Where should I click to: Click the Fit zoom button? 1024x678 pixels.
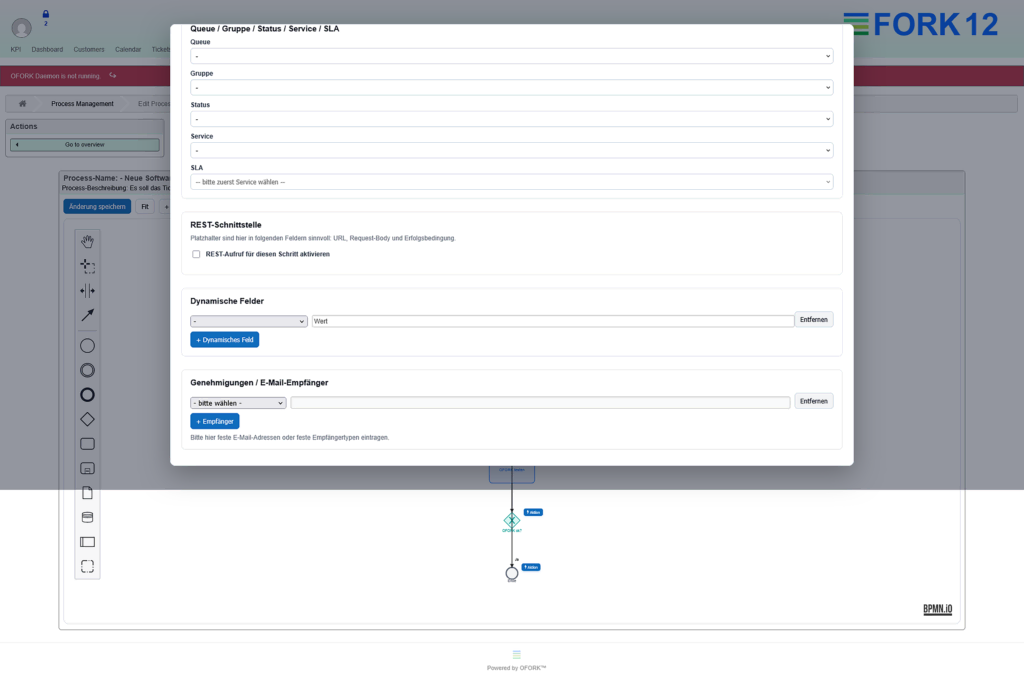click(145, 206)
